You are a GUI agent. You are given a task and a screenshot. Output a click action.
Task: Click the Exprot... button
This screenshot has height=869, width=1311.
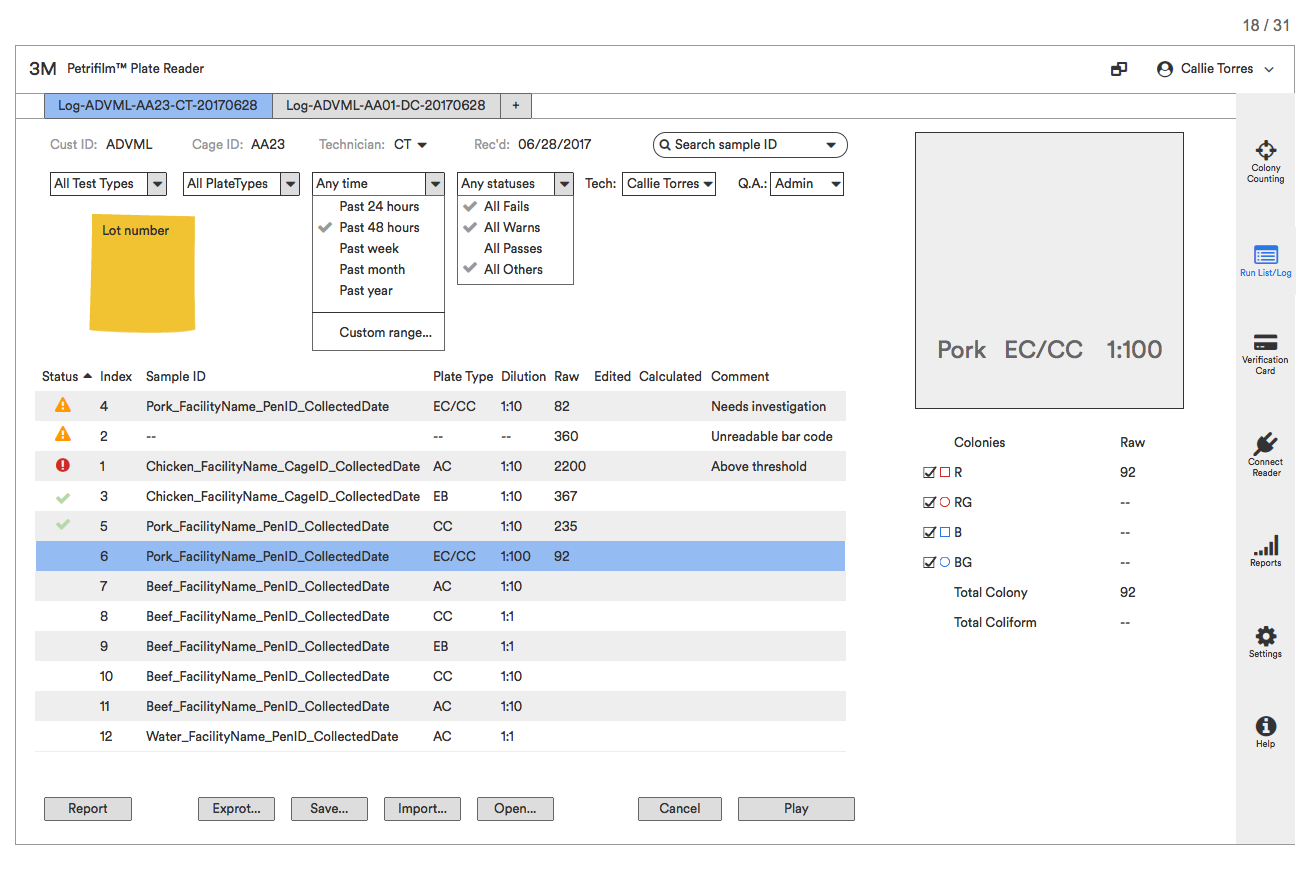(236, 809)
